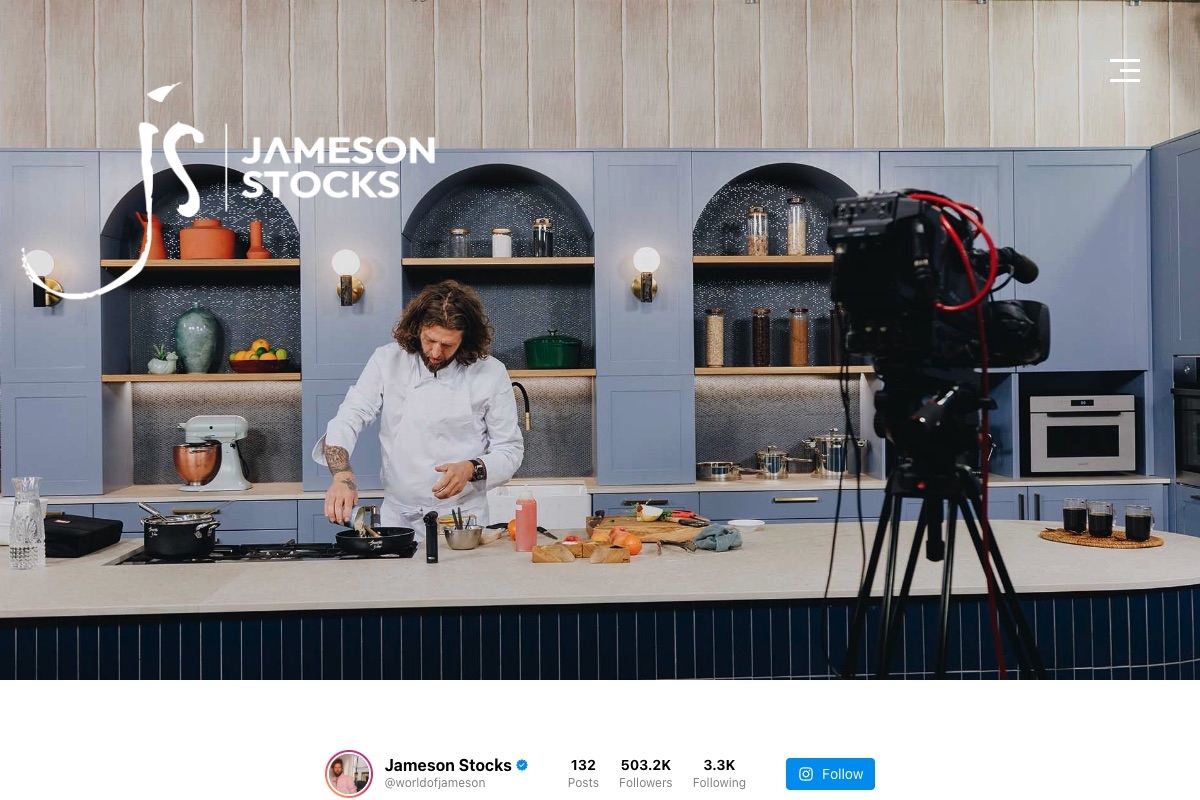Click the green pot on the shelf
The height and width of the screenshot is (800, 1200).
[x=553, y=351]
